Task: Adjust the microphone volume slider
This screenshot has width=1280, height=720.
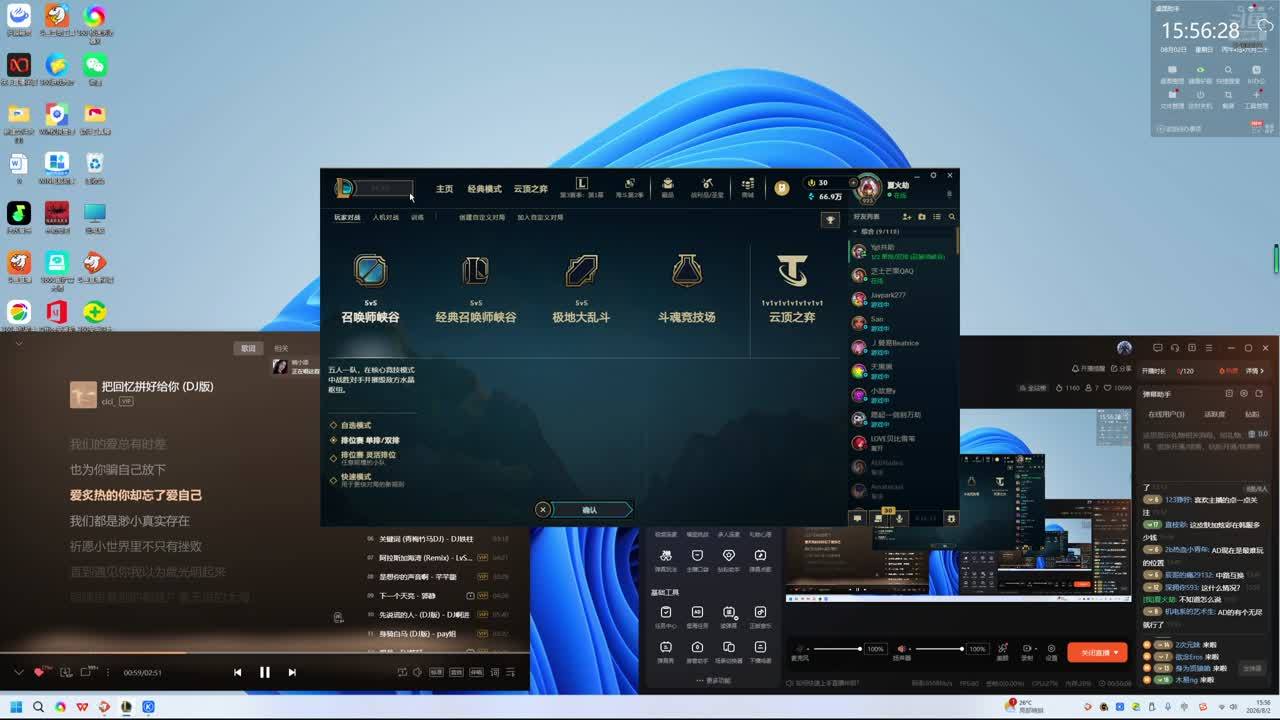Action: coord(838,649)
